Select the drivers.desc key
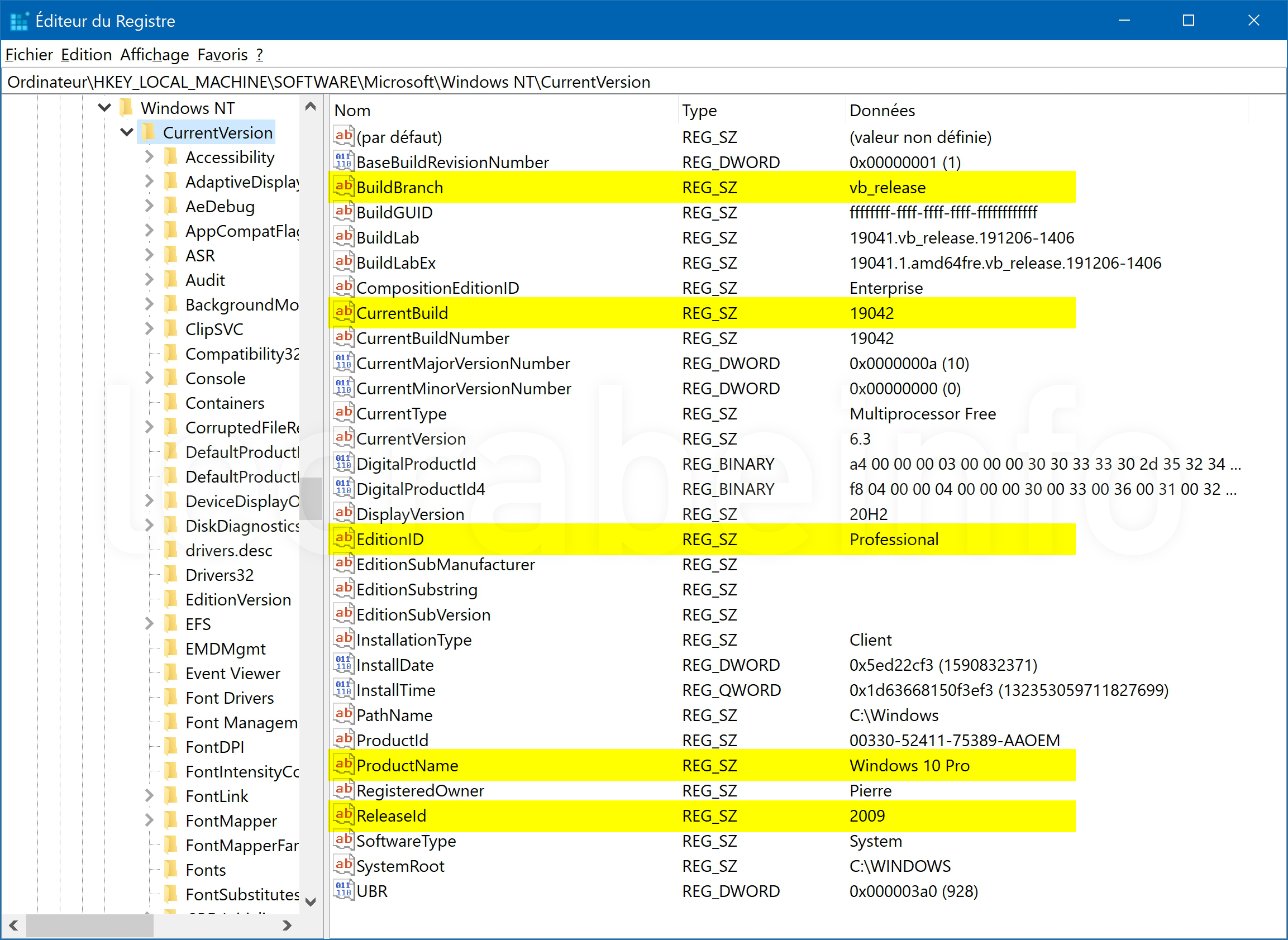The height and width of the screenshot is (940, 1288). tap(228, 550)
